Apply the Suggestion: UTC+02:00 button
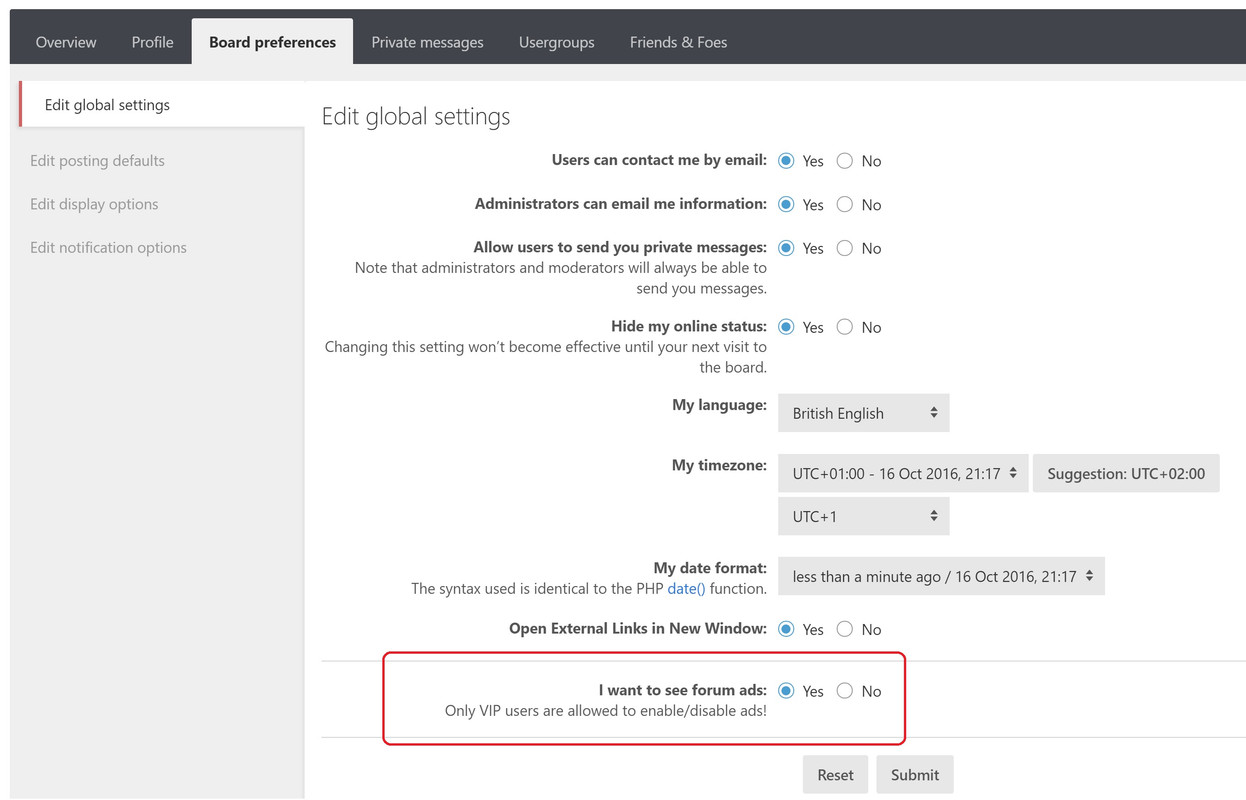Screen dimensions: 1246x800 (1126, 474)
